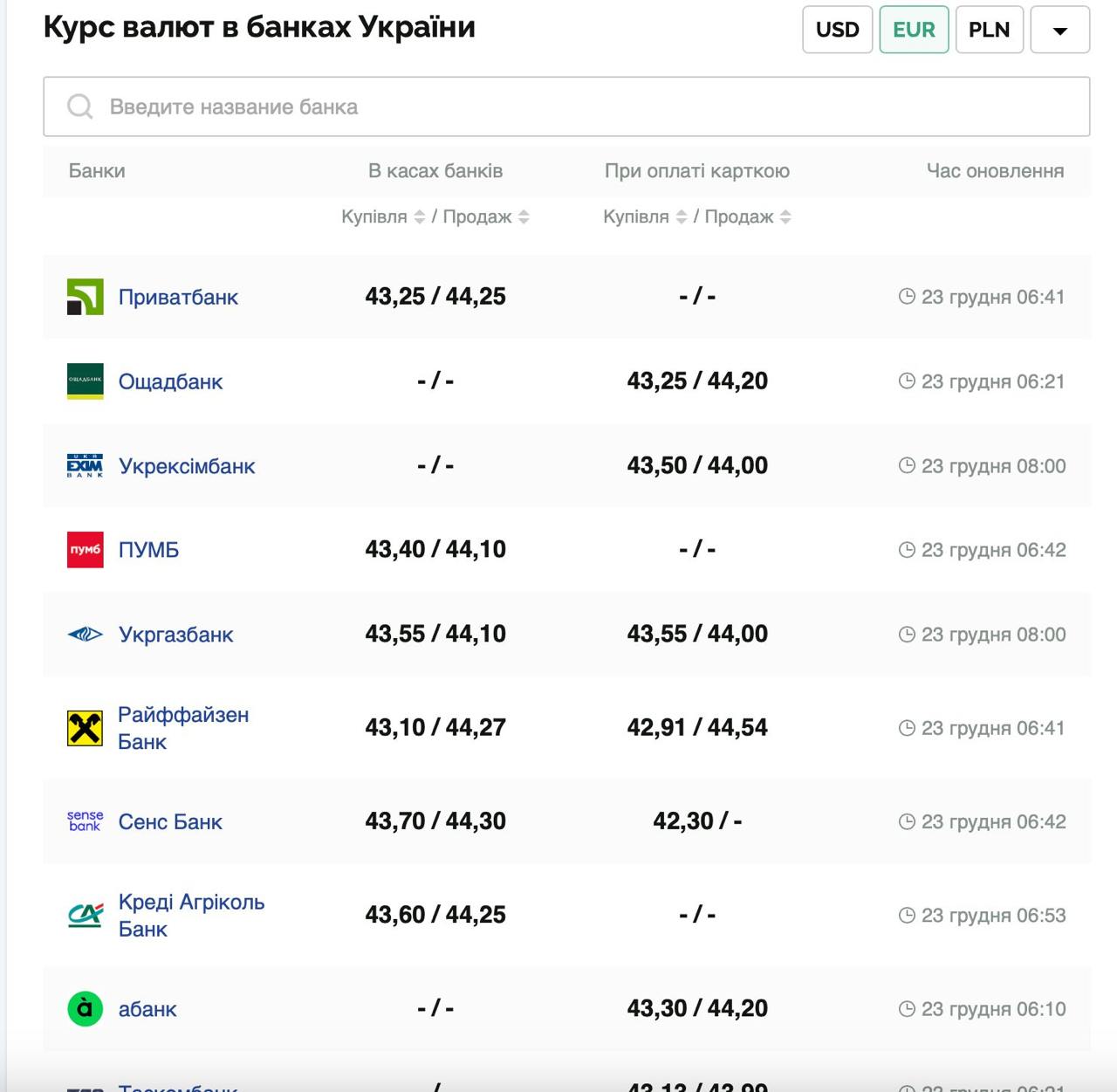
Task: Click the Ukreximbank EXIM logo
Action: coord(85,466)
